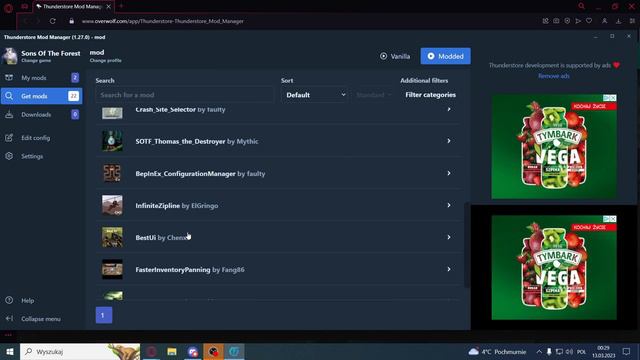This screenshot has height=360, width=640.
Task: Click the SOTF_Thomas_the_Destroyer mod thumbnail
Action: pos(112,141)
